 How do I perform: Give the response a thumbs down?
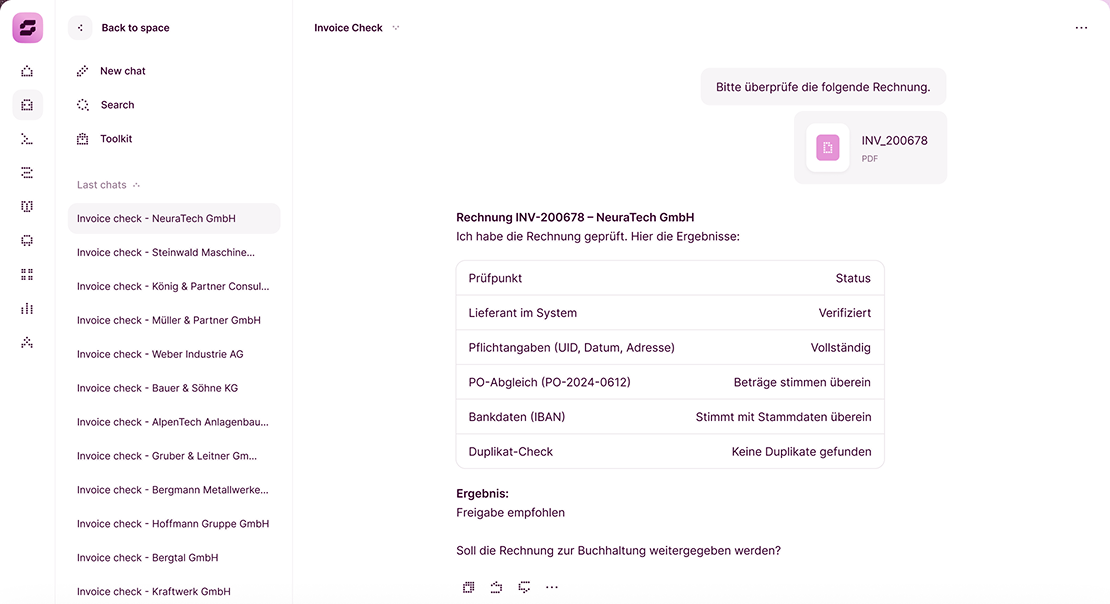click(x=525, y=587)
